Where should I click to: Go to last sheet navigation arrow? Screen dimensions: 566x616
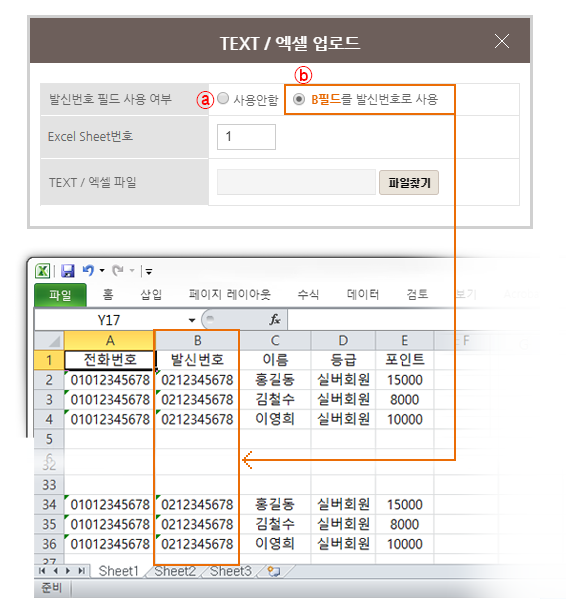[x=81, y=571]
